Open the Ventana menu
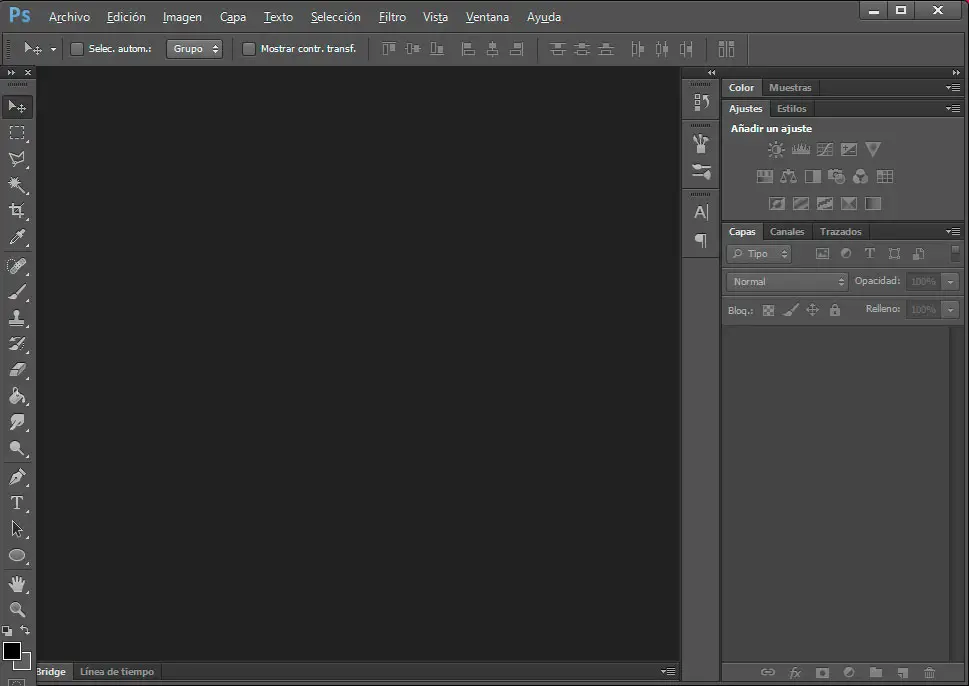This screenshot has width=969, height=686. click(x=487, y=17)
